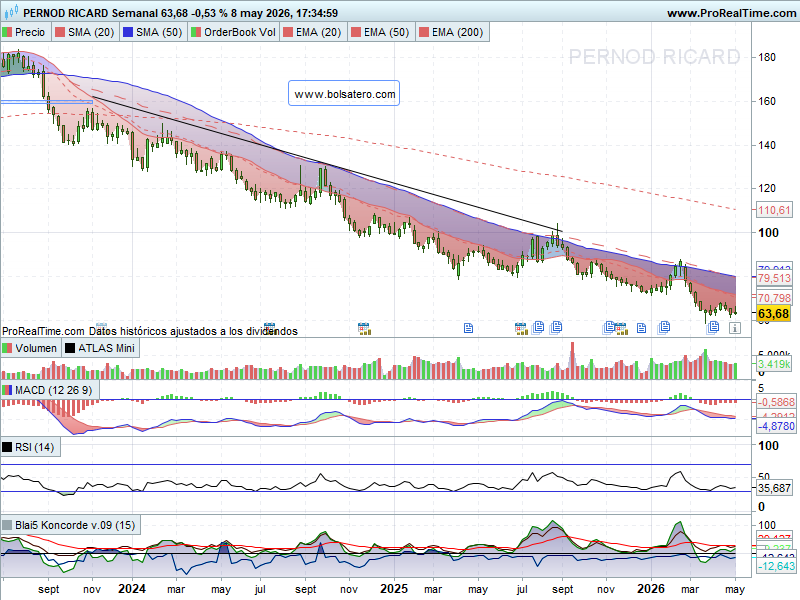The image size is (800, 600).
Task: Click the 120 price scale label
Action: 767,188
